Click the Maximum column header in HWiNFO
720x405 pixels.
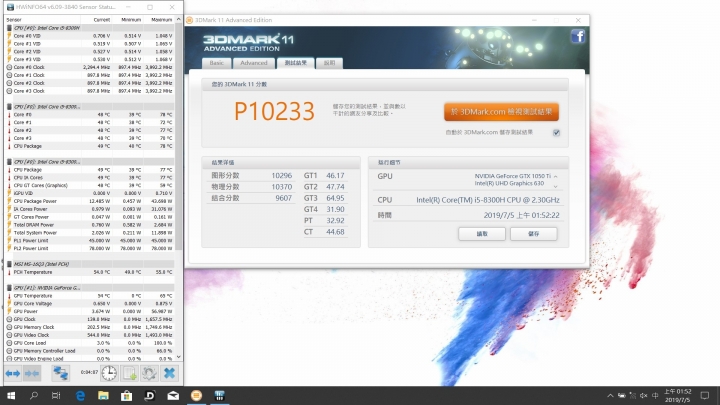pyautogui.click(x=158, y=20)
